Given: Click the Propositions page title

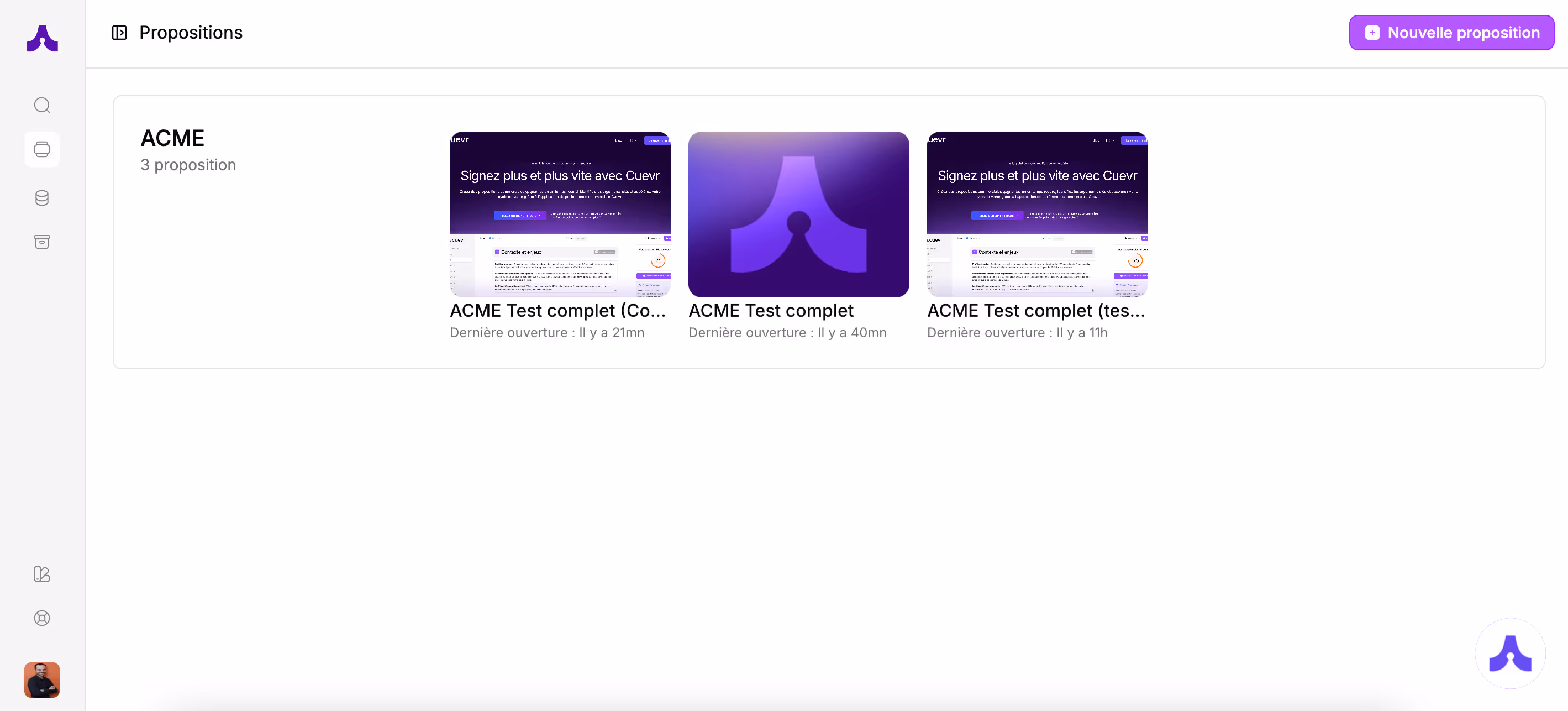Looking at the screenshot, I should (x=191, y=32).
